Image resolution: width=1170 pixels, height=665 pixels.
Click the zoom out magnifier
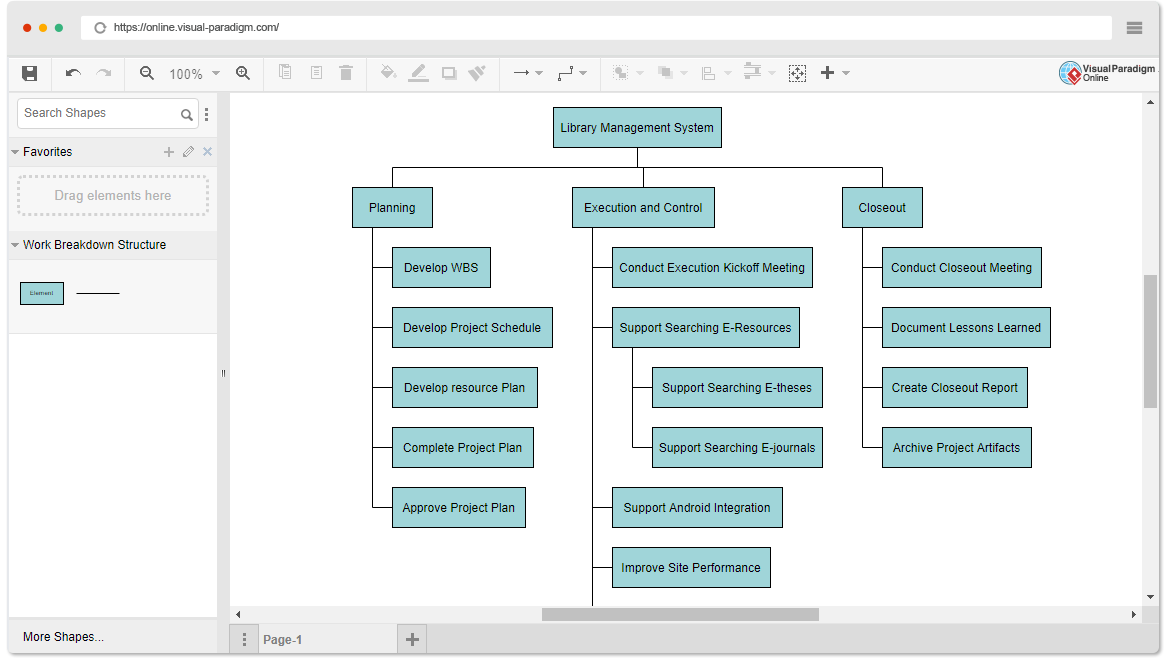click(147, 73)
